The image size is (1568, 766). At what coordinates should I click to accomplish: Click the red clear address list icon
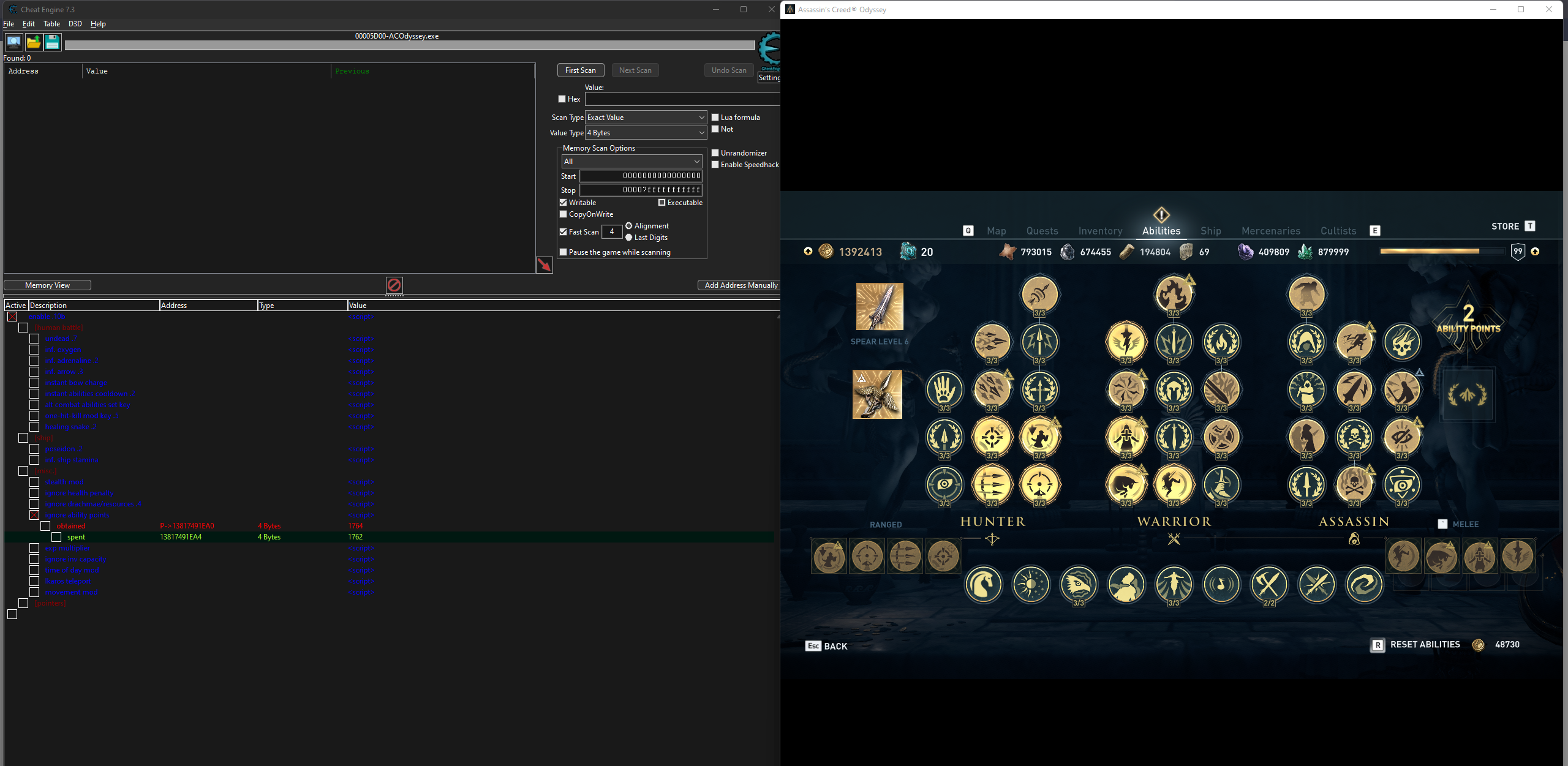pos(394,285)
